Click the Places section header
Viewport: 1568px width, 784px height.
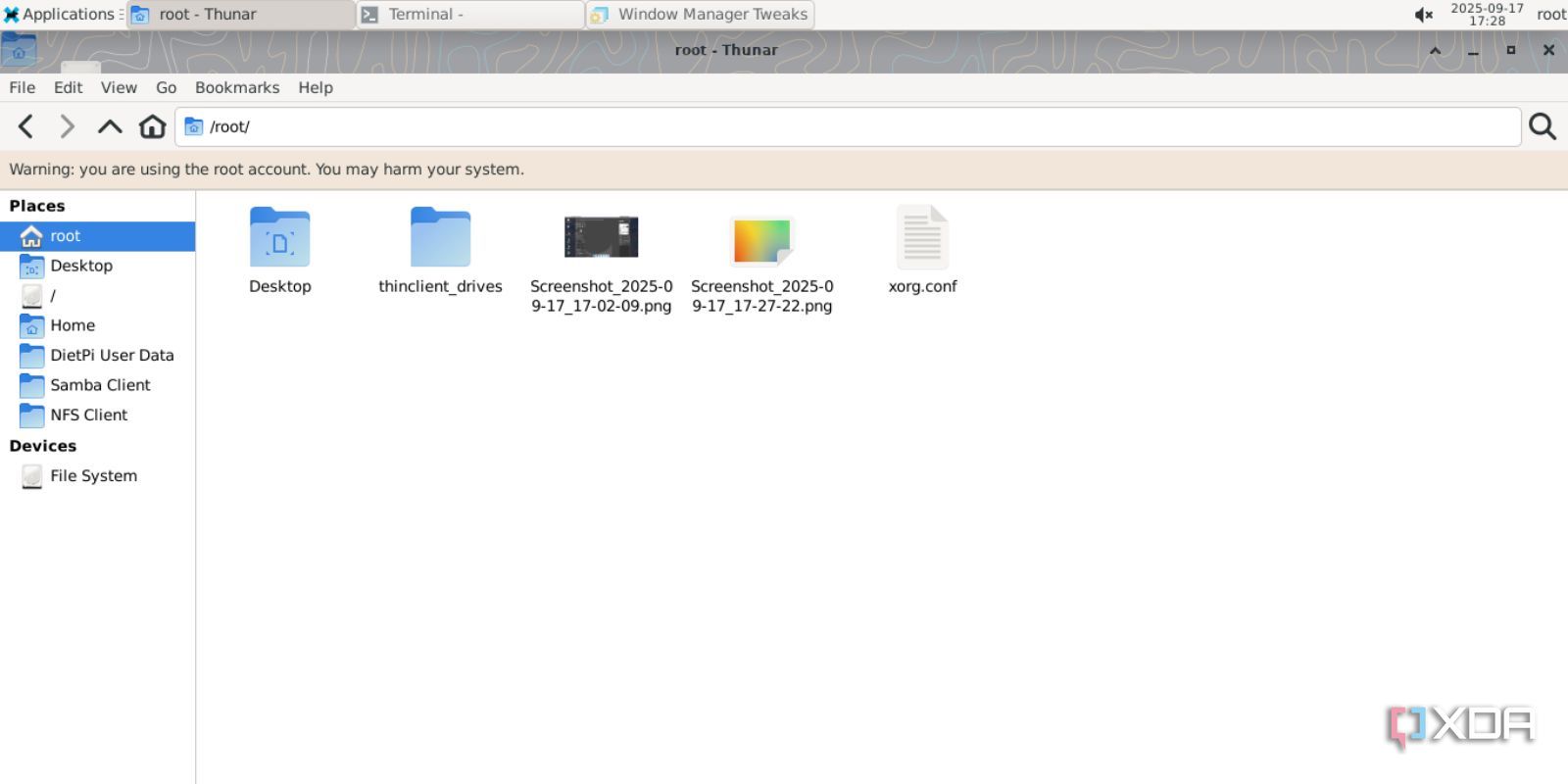37,206
